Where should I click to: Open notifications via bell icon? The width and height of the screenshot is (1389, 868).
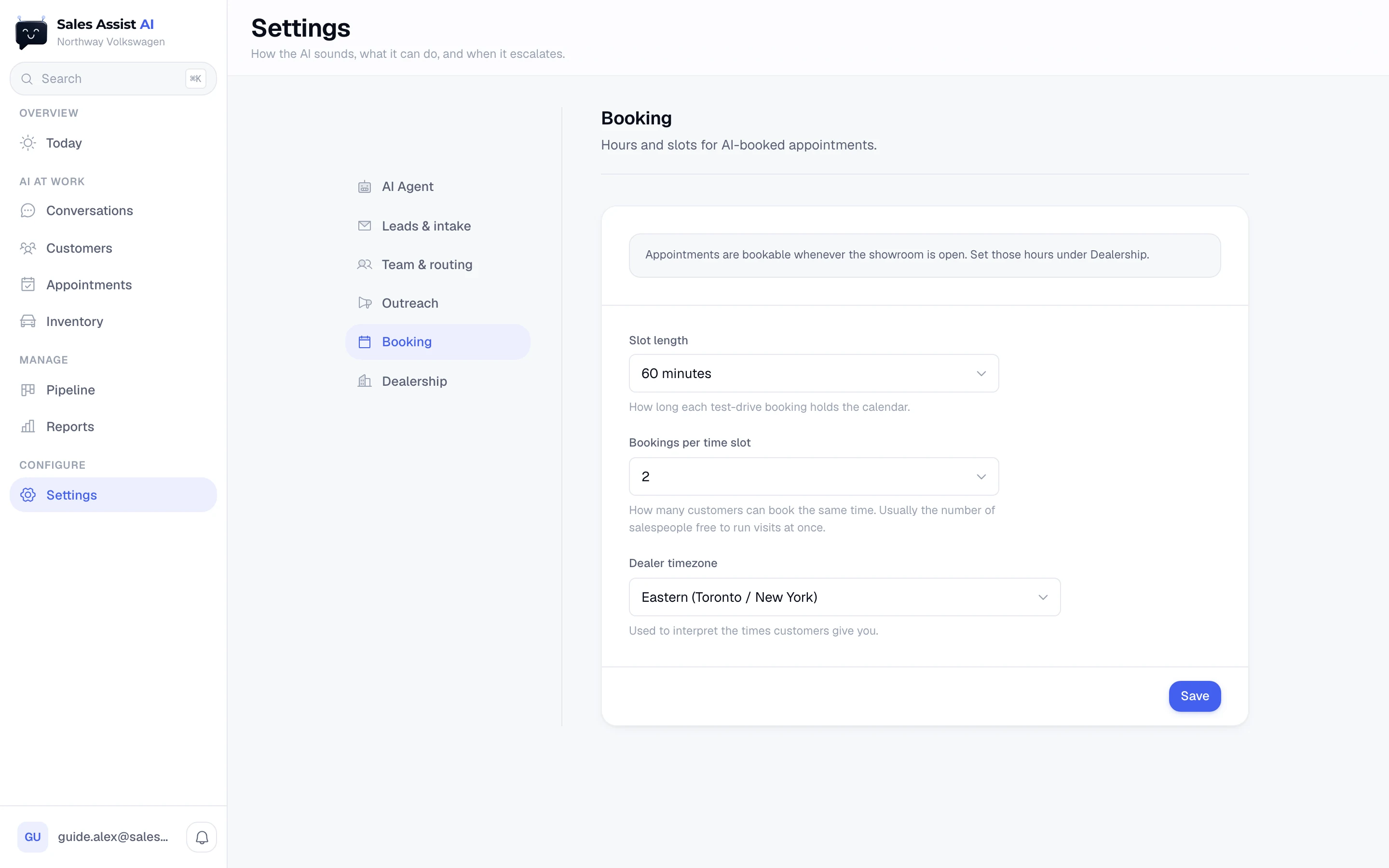coord(202,837)
